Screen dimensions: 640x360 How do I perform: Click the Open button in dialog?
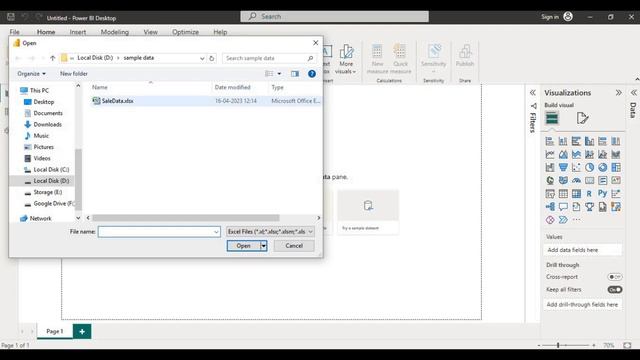pyautogui.click(x=244, y=246)
